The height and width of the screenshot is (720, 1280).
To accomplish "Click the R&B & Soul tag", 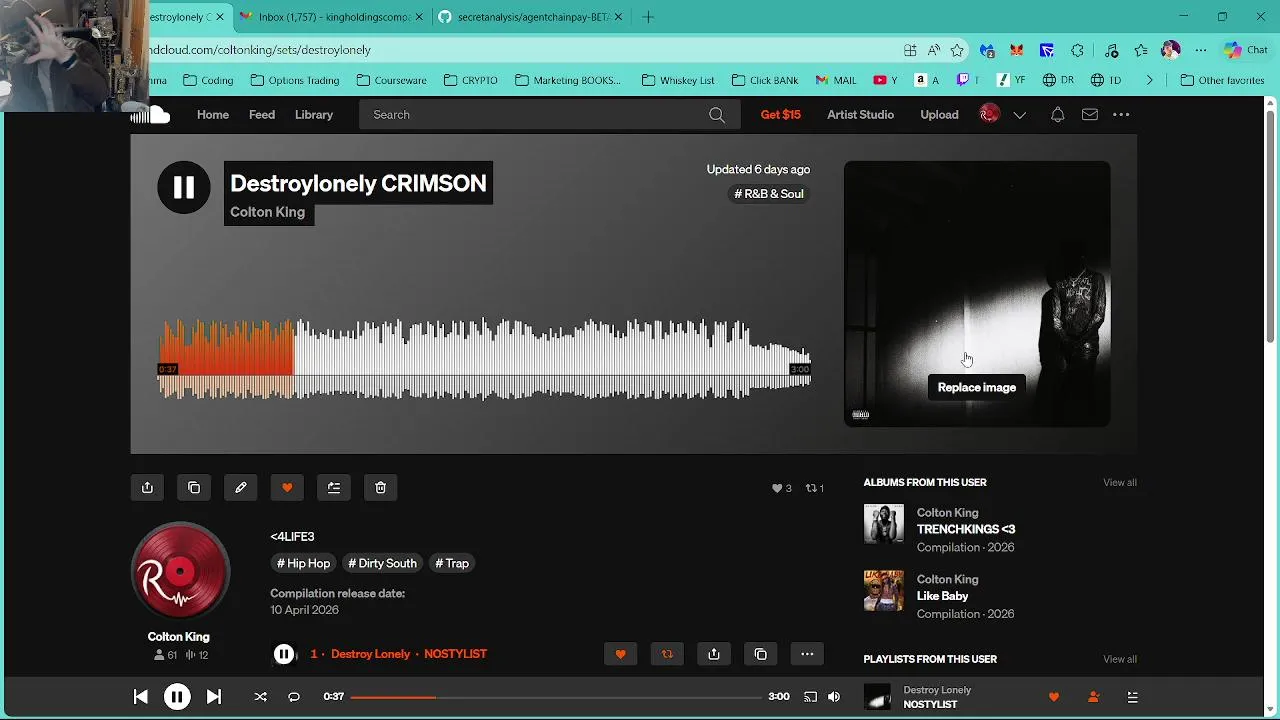I will click(x=769, y=194).
